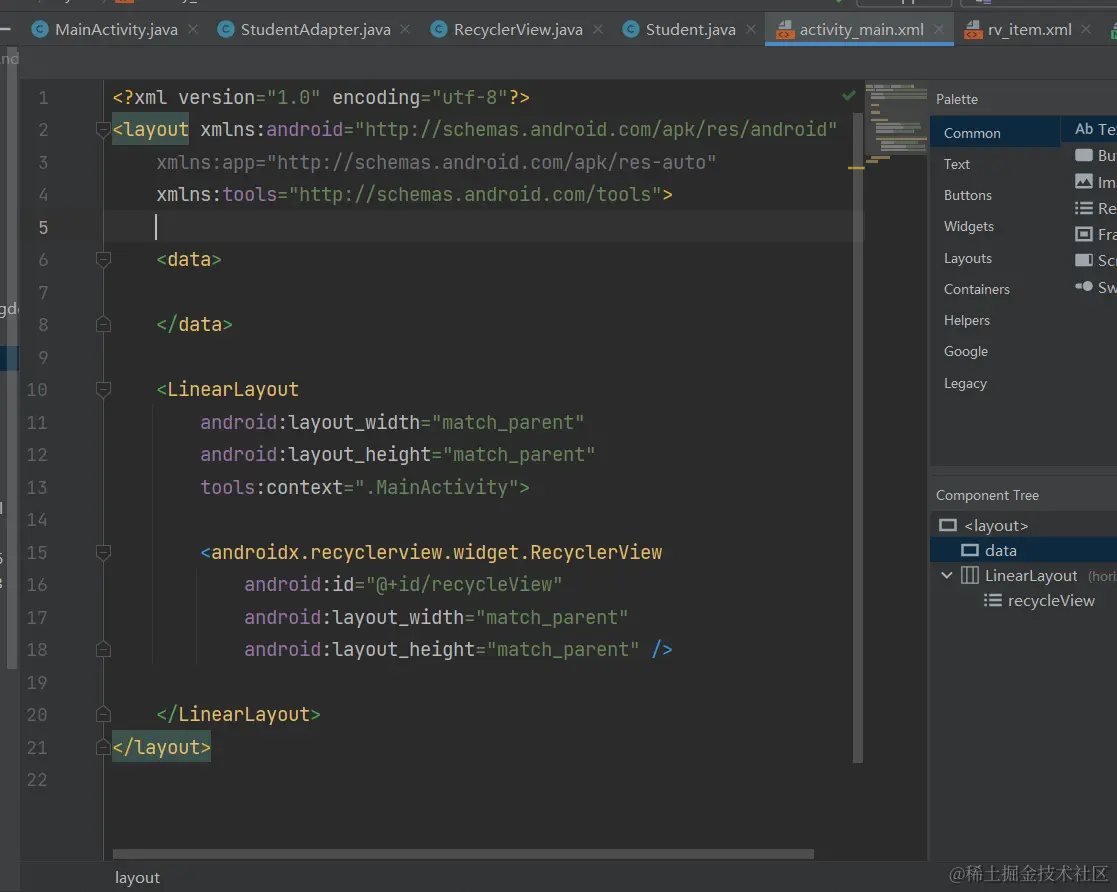Fold the RecyclerView tag at line 15
This screenshot has height=892, width=1117.
tap(103, 552)
